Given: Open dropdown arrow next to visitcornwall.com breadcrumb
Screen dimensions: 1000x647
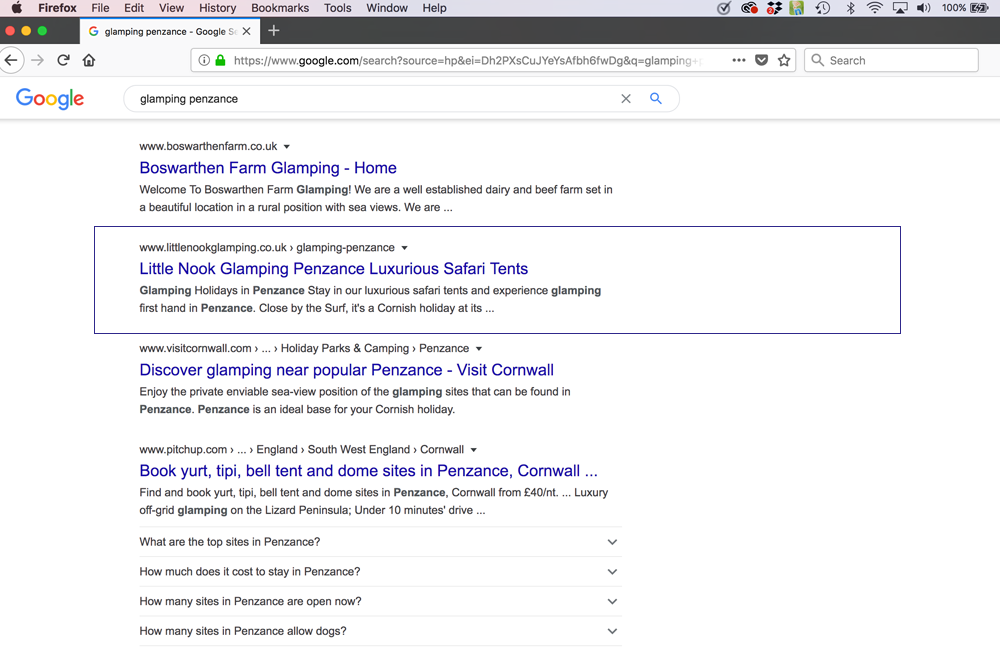Looking at the screenshot, I should (x=479, y=349).
